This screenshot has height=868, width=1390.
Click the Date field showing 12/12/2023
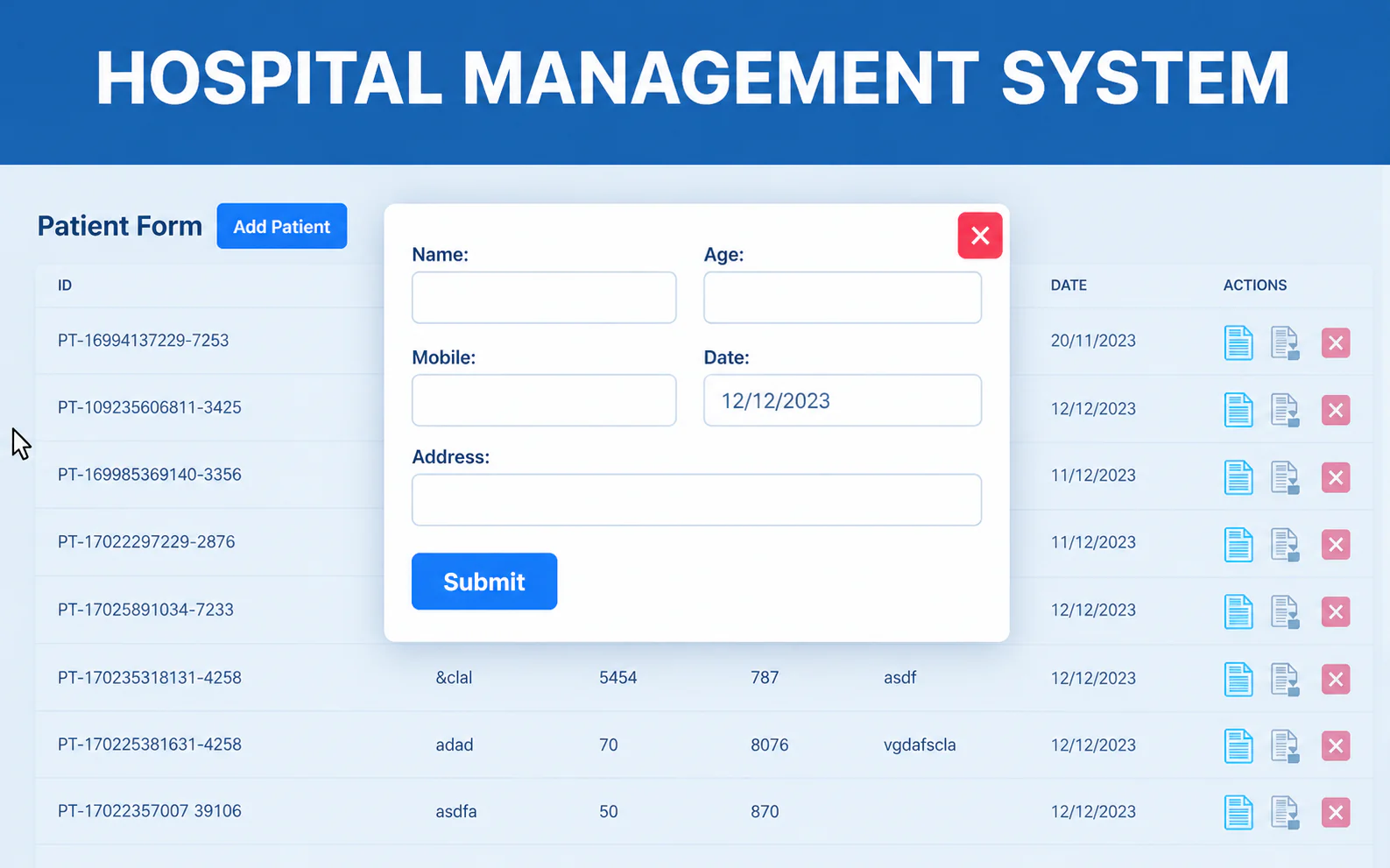pos(843,400)
